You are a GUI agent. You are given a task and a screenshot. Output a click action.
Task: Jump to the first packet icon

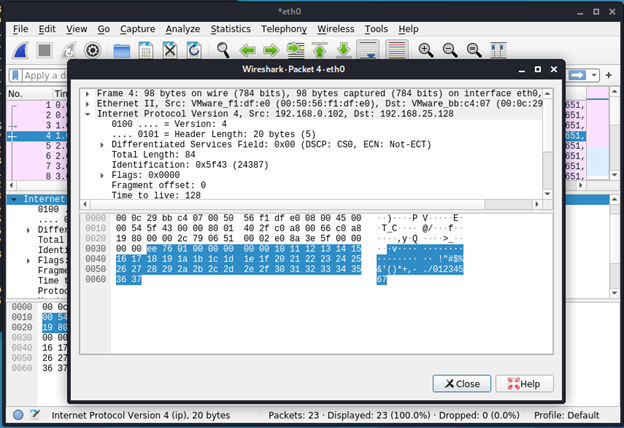tap(320, 51)
